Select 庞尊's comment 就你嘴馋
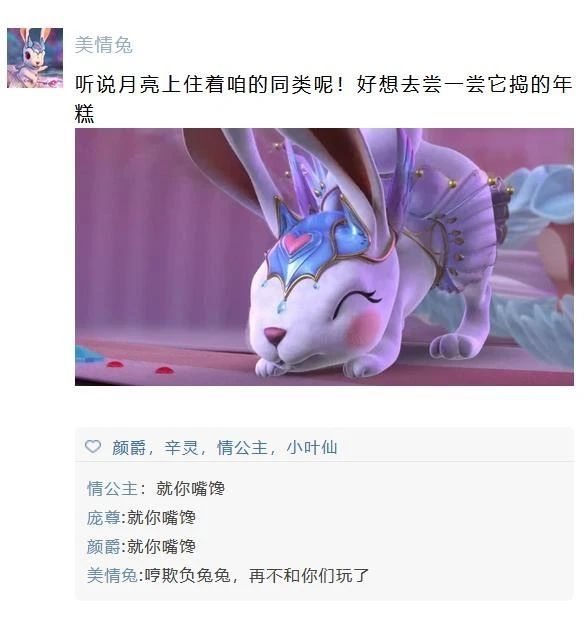The image size is (585, 638). point(162,518)
